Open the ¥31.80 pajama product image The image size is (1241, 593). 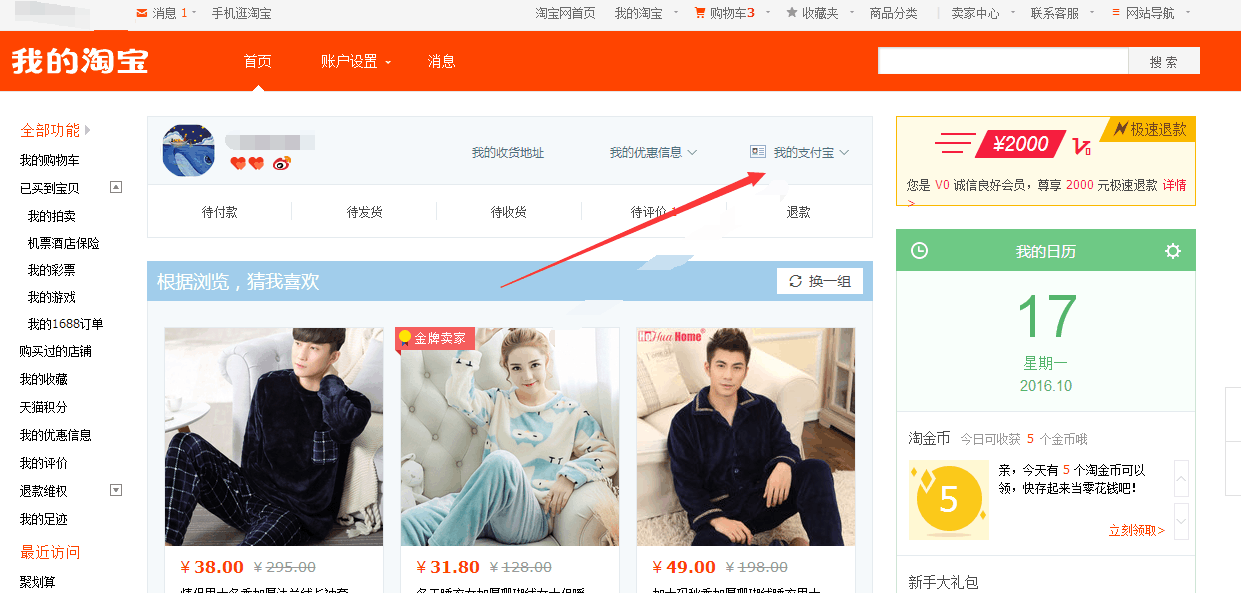pyautogui.click(x=510, y=436)
